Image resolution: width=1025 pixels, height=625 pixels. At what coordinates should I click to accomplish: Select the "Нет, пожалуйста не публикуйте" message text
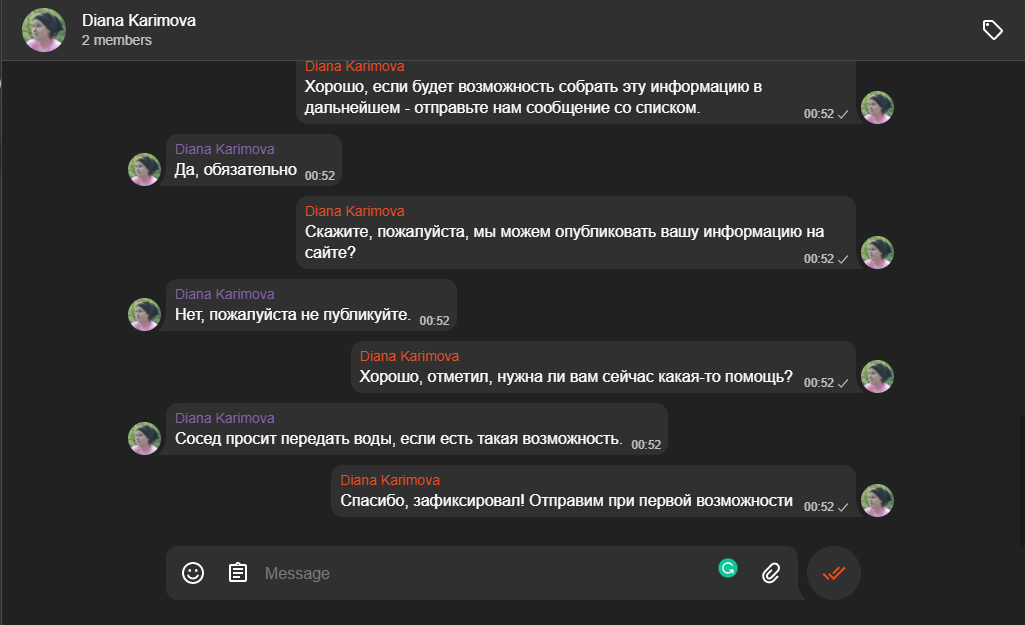pyautogui.click(x=293, y=315)
